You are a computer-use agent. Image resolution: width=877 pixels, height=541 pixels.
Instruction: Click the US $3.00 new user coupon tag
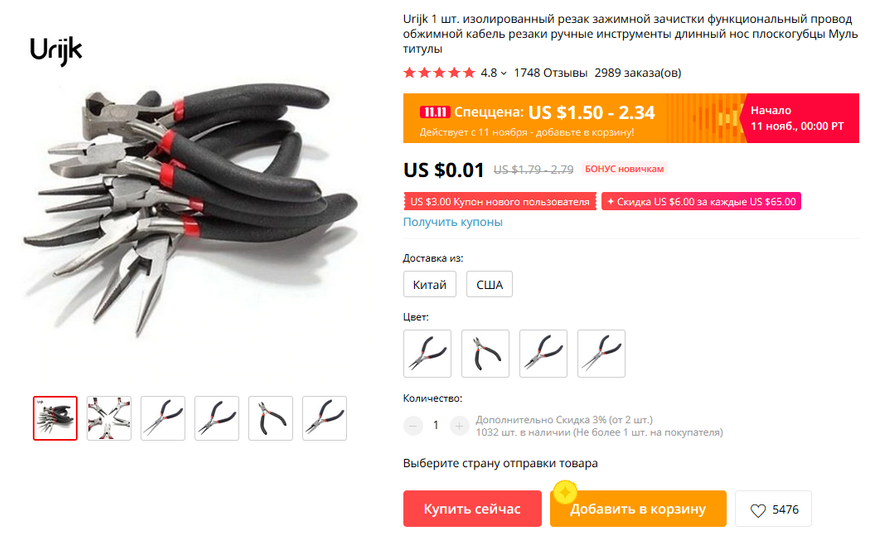(x=500, y=201)
